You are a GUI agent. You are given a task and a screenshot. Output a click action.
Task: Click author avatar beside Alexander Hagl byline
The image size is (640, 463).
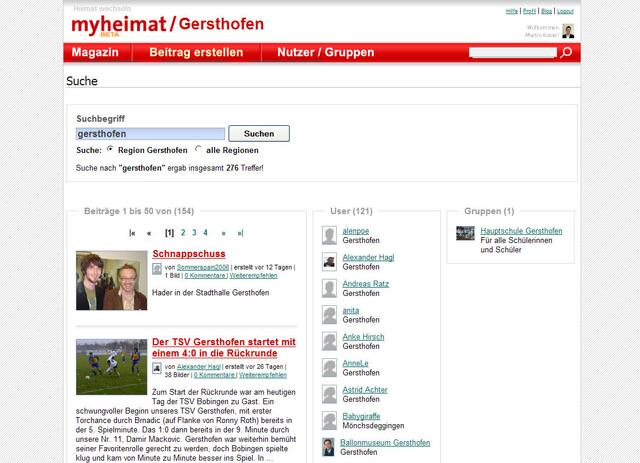coord(157,368)
